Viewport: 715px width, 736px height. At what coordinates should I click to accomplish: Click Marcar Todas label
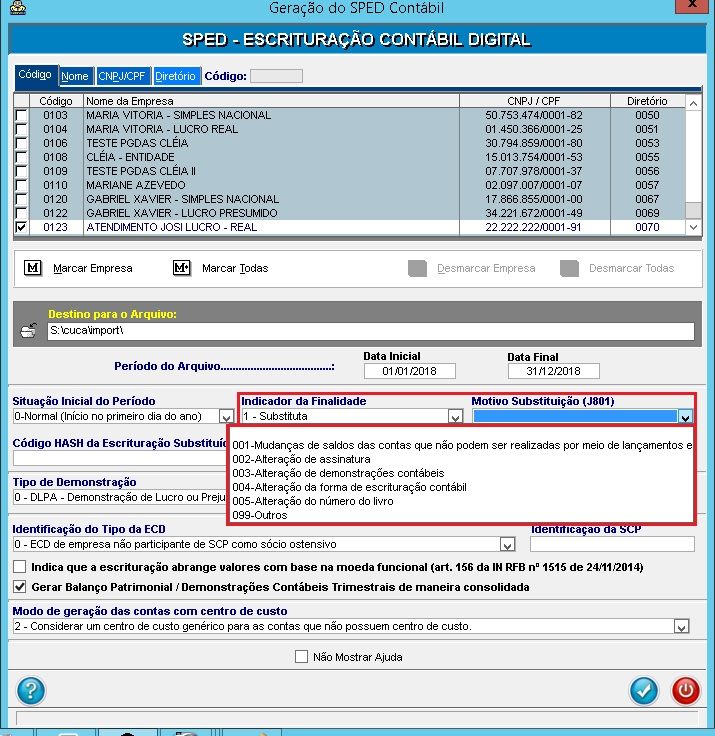point(235,268)
